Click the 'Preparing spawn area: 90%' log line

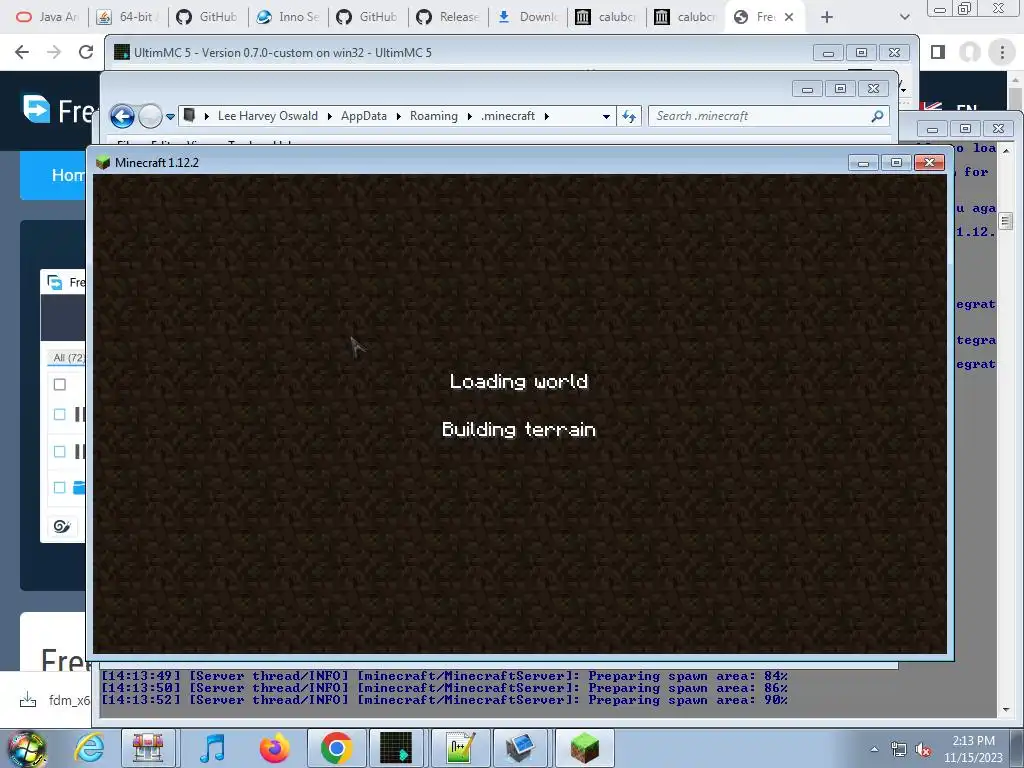coord(444,700)
